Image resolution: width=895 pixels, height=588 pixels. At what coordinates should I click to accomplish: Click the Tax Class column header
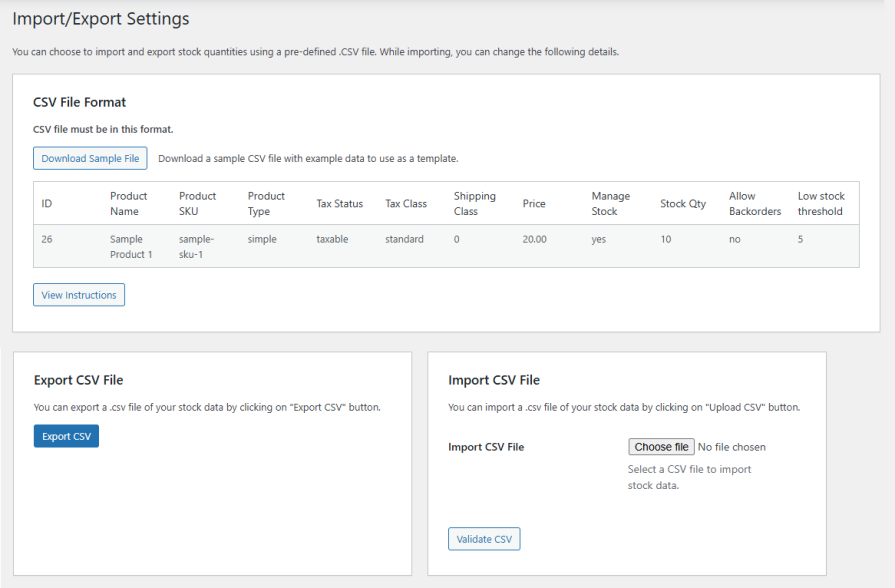(406, 204)
